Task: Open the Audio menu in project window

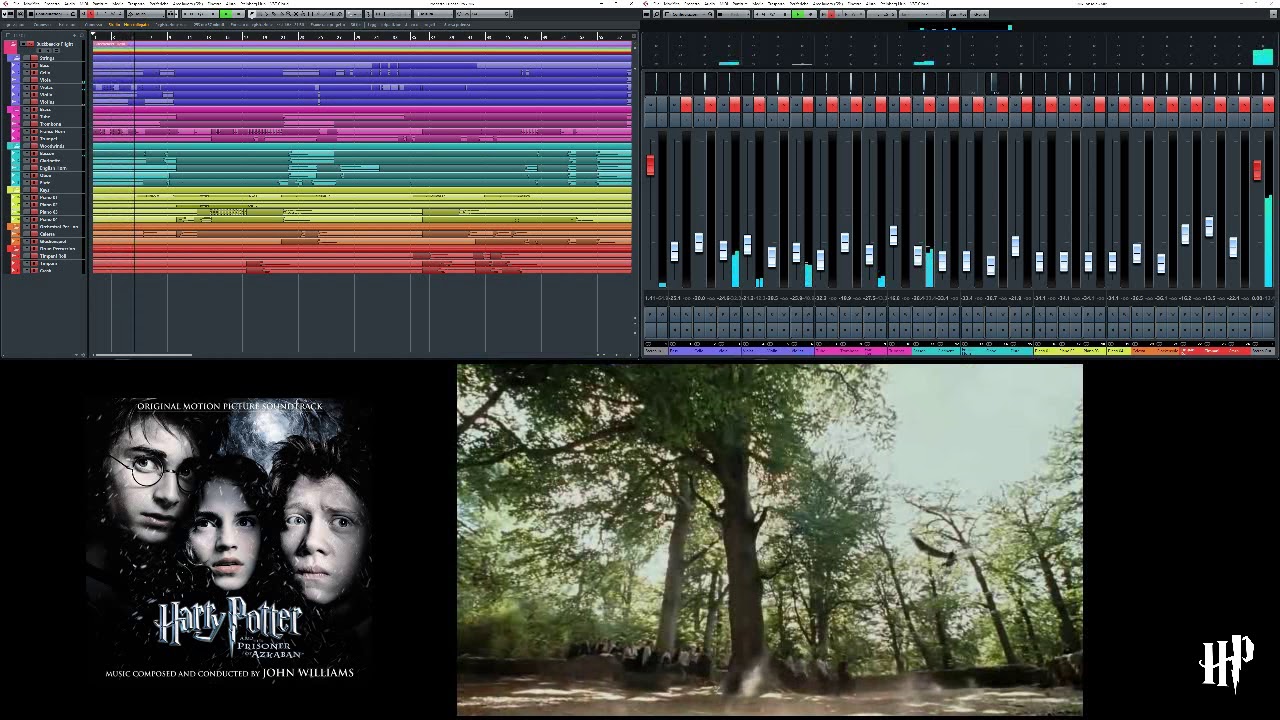Action: click(68, 3)
